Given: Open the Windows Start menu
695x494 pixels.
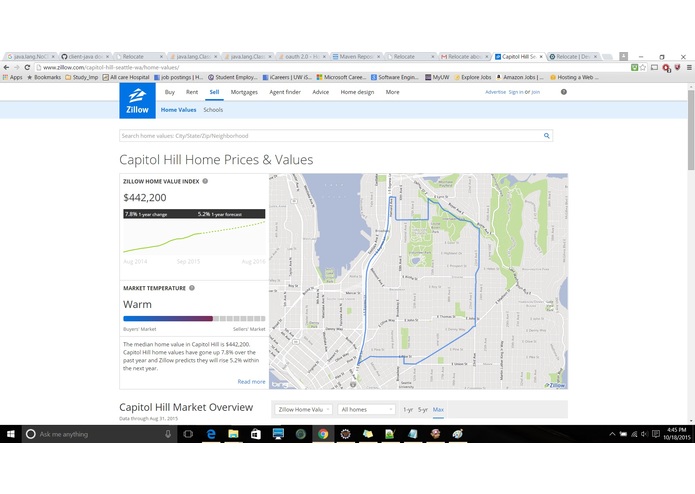Looking at the screenshot, I should point(11,434).
